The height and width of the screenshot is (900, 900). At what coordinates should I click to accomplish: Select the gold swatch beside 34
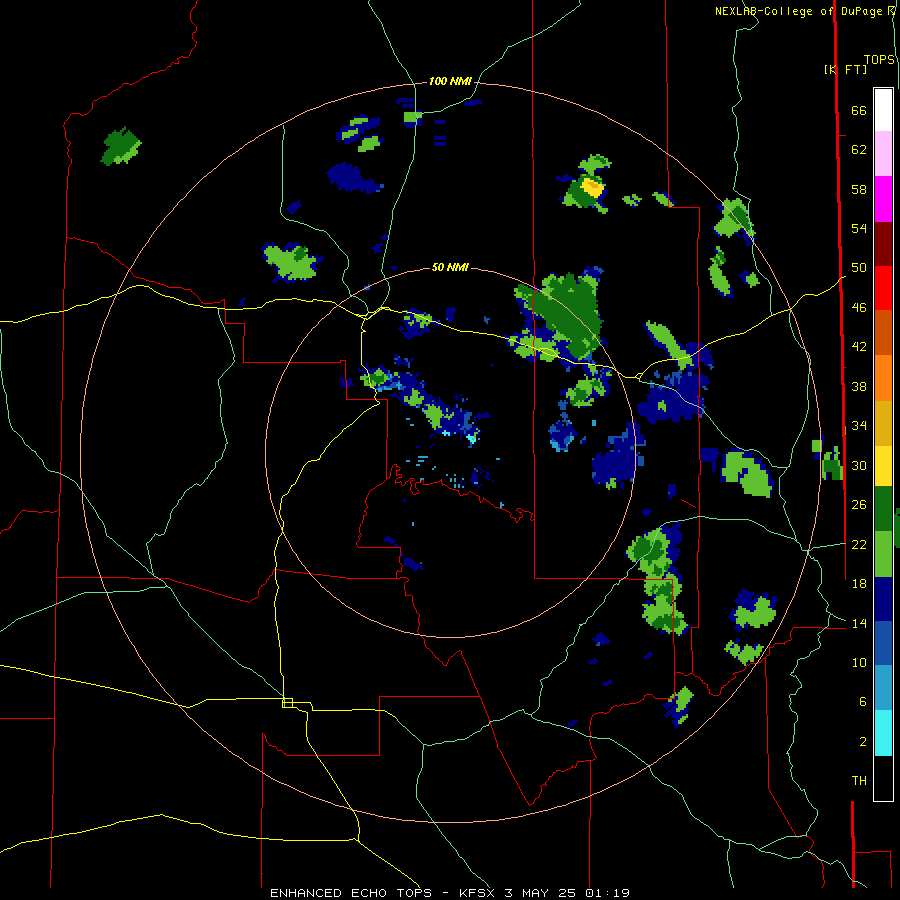(x=883, y=423)
